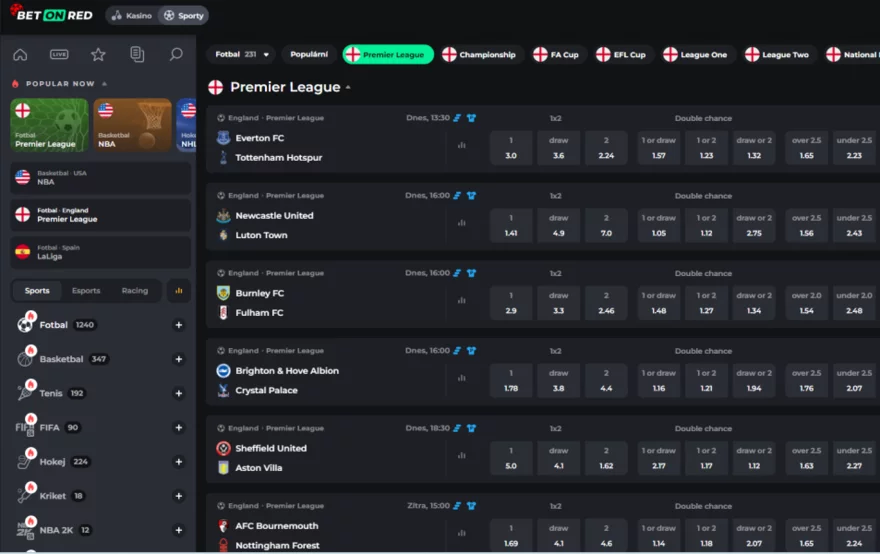The height and width of the screenshot is (554, 880).
Task: Open the bar chart icon beside Racing
Action: [178, 291]
